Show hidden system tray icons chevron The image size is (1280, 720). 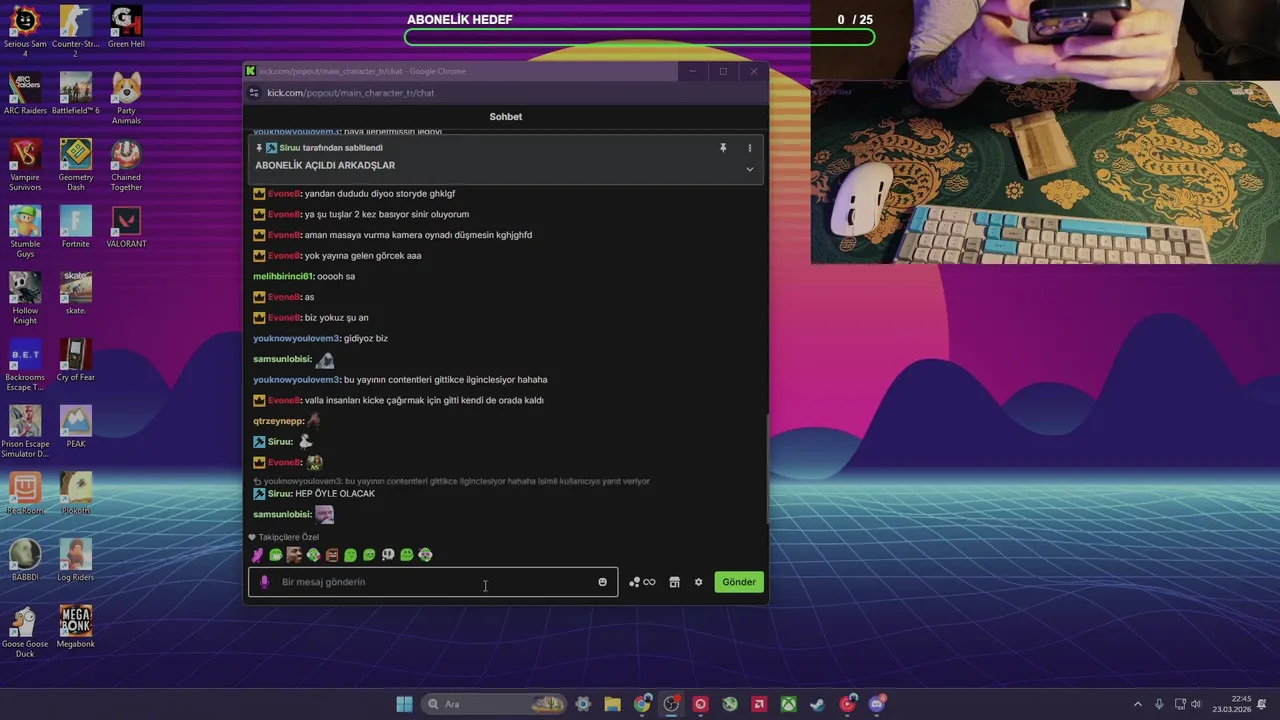1137,704
